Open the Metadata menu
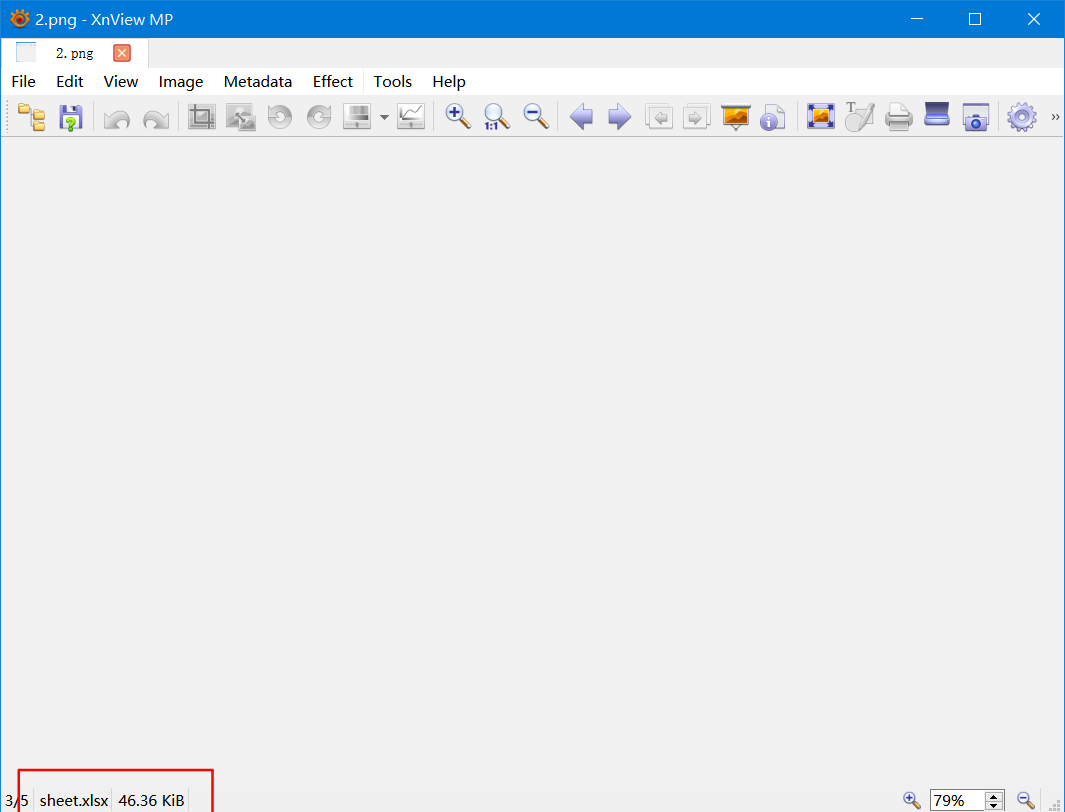This screenshot has height=812, width=1065. pyautogui.click(x=258, y=82)
